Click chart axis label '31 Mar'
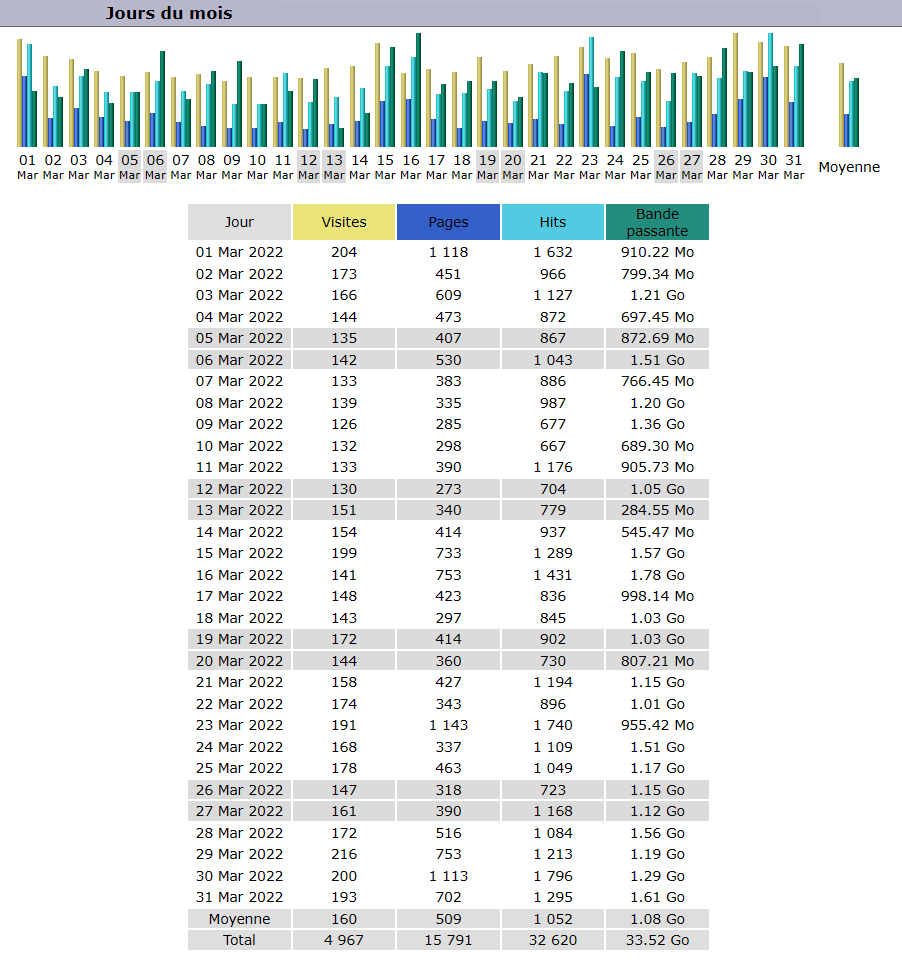 (794, 166)
